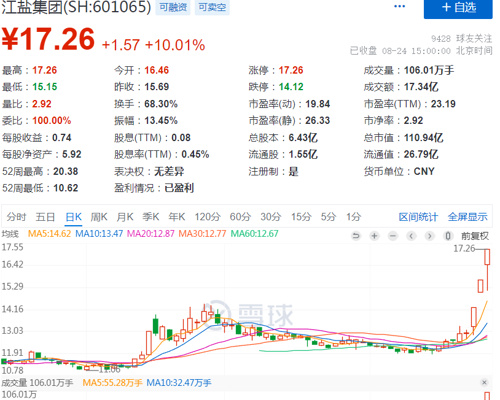
Task: Open the three-dots more options menu
Action: 399,6
